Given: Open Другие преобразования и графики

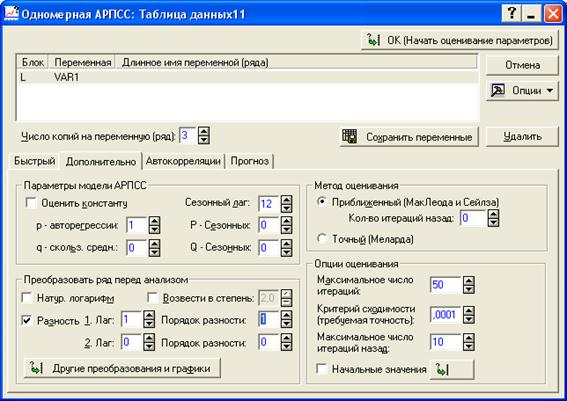Looking at the screenshot, I should pyautogui.click(x=122, y=368).
